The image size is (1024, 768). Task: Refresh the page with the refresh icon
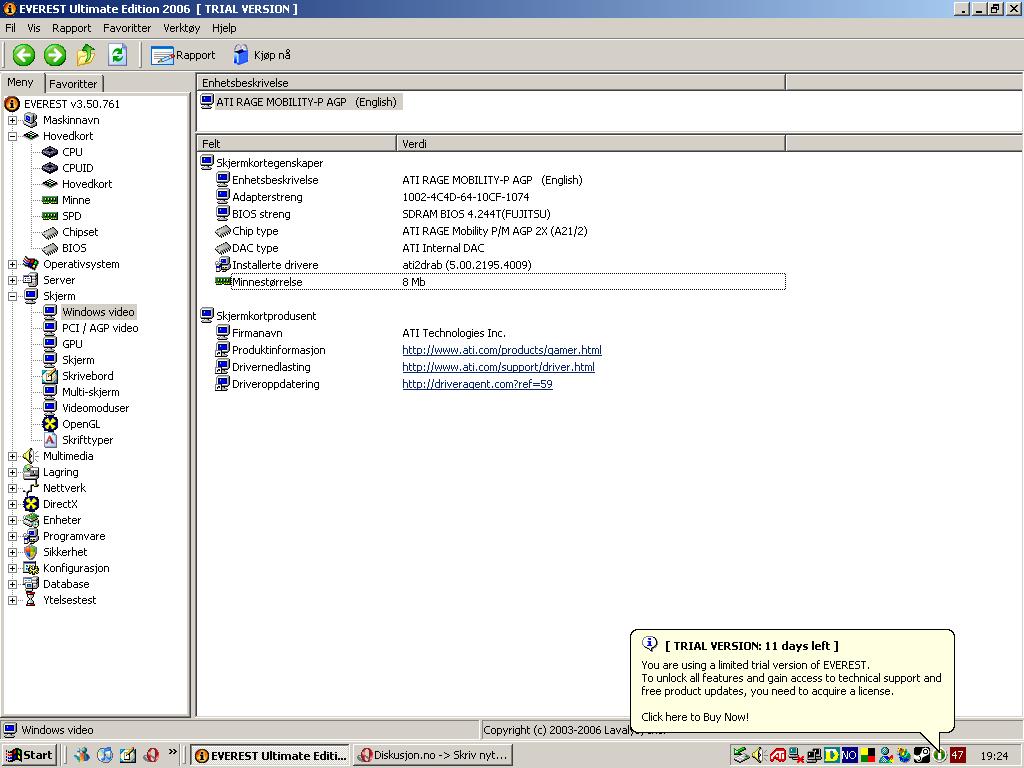[118, 55]
